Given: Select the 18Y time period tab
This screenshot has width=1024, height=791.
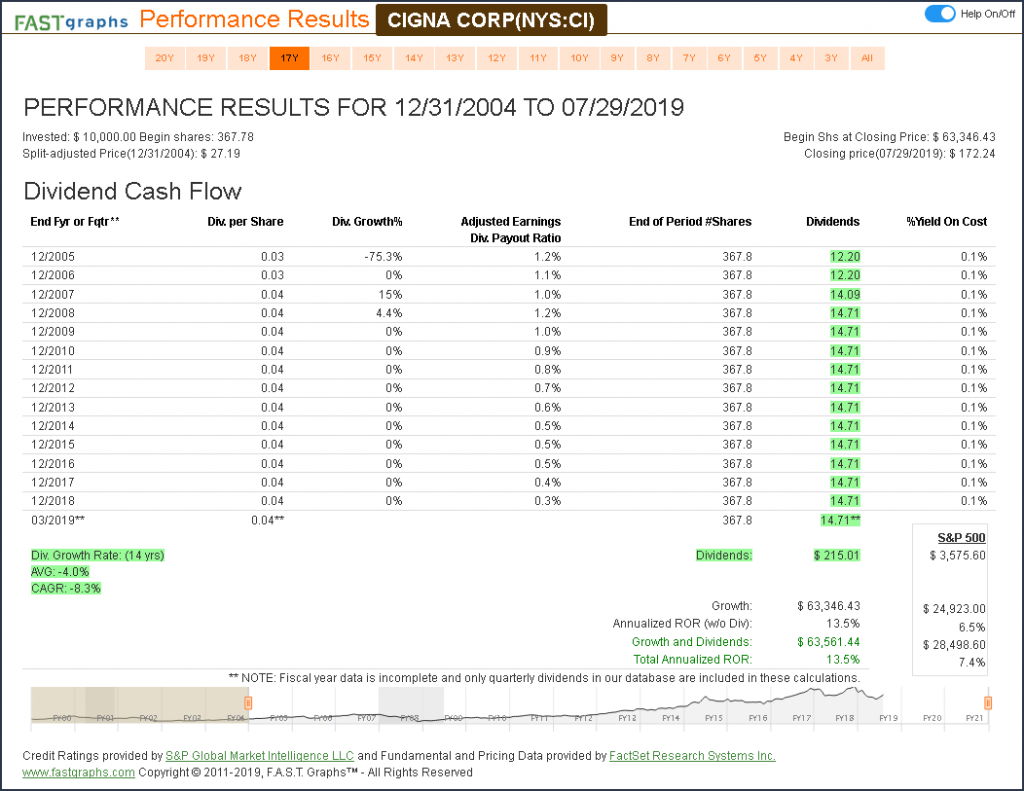Looking at the screenshot, I should [x=248, y=58].
